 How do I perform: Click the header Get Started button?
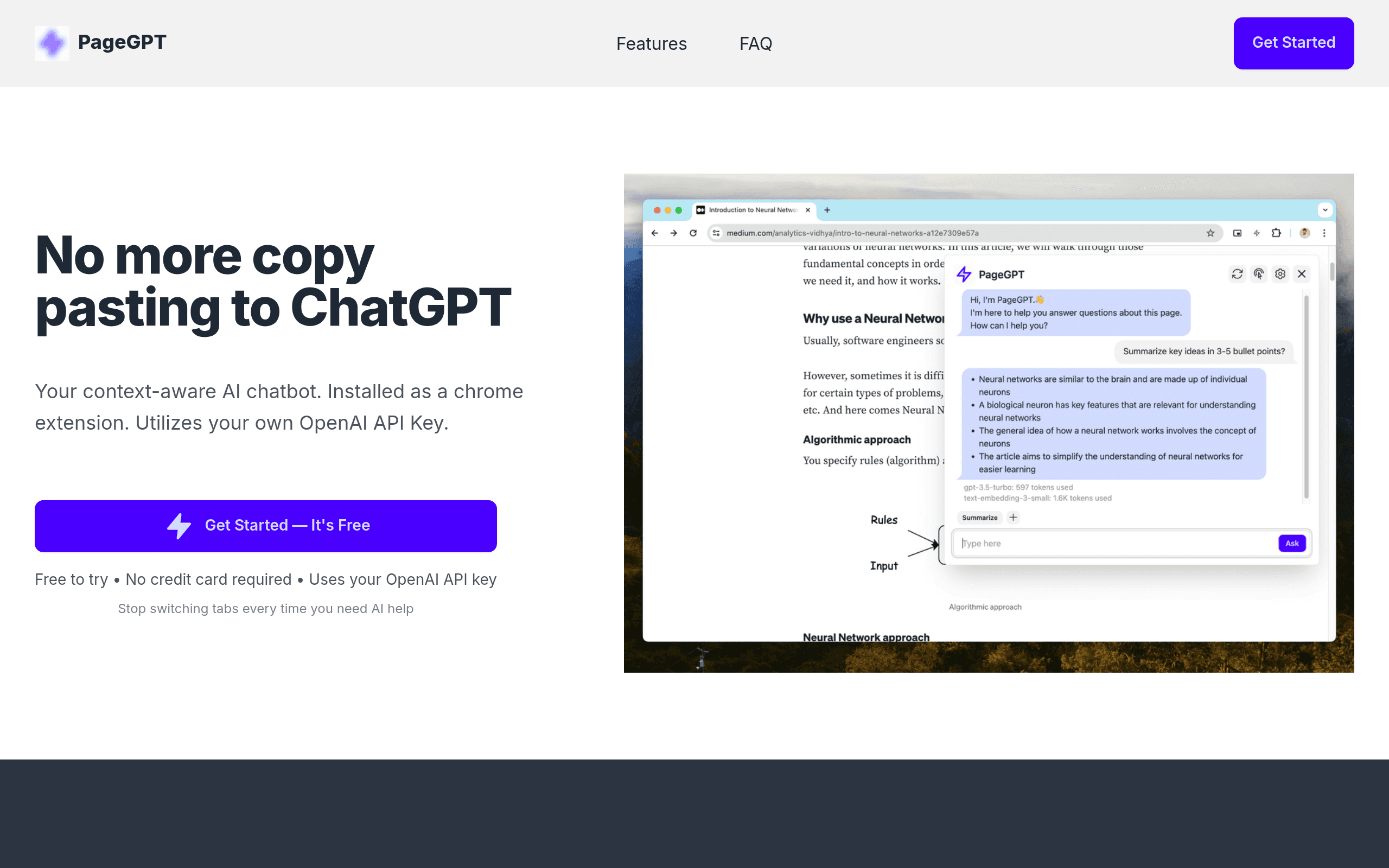coord(1294,43)
